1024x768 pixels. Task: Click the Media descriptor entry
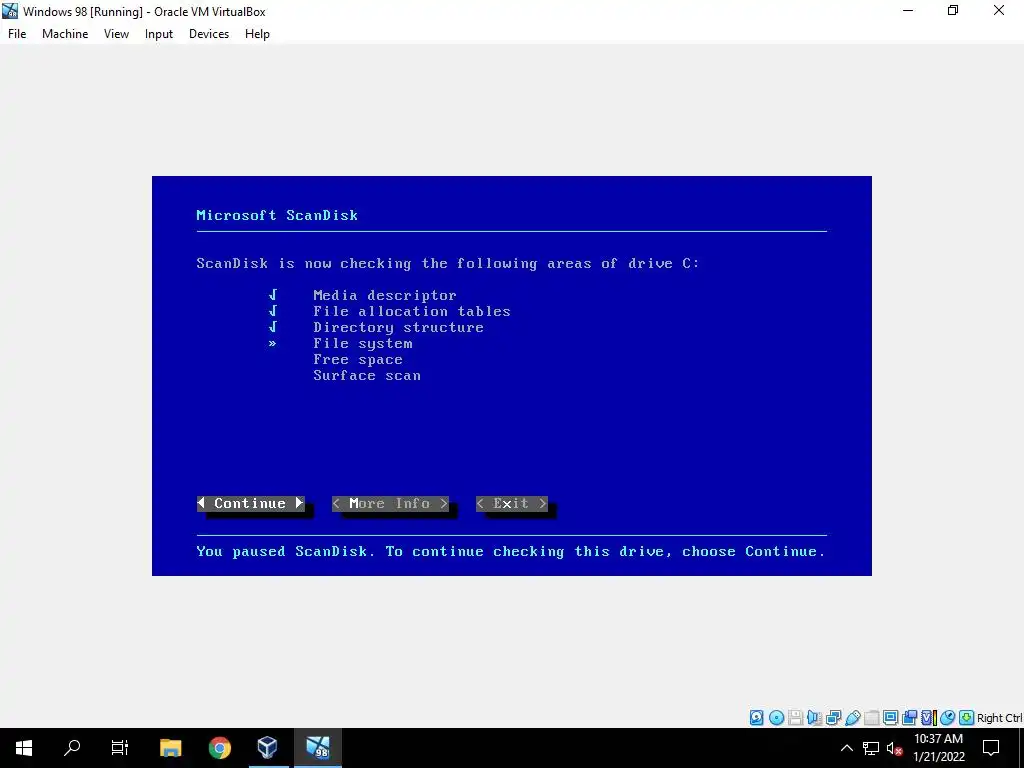click(x=385, y=295)
